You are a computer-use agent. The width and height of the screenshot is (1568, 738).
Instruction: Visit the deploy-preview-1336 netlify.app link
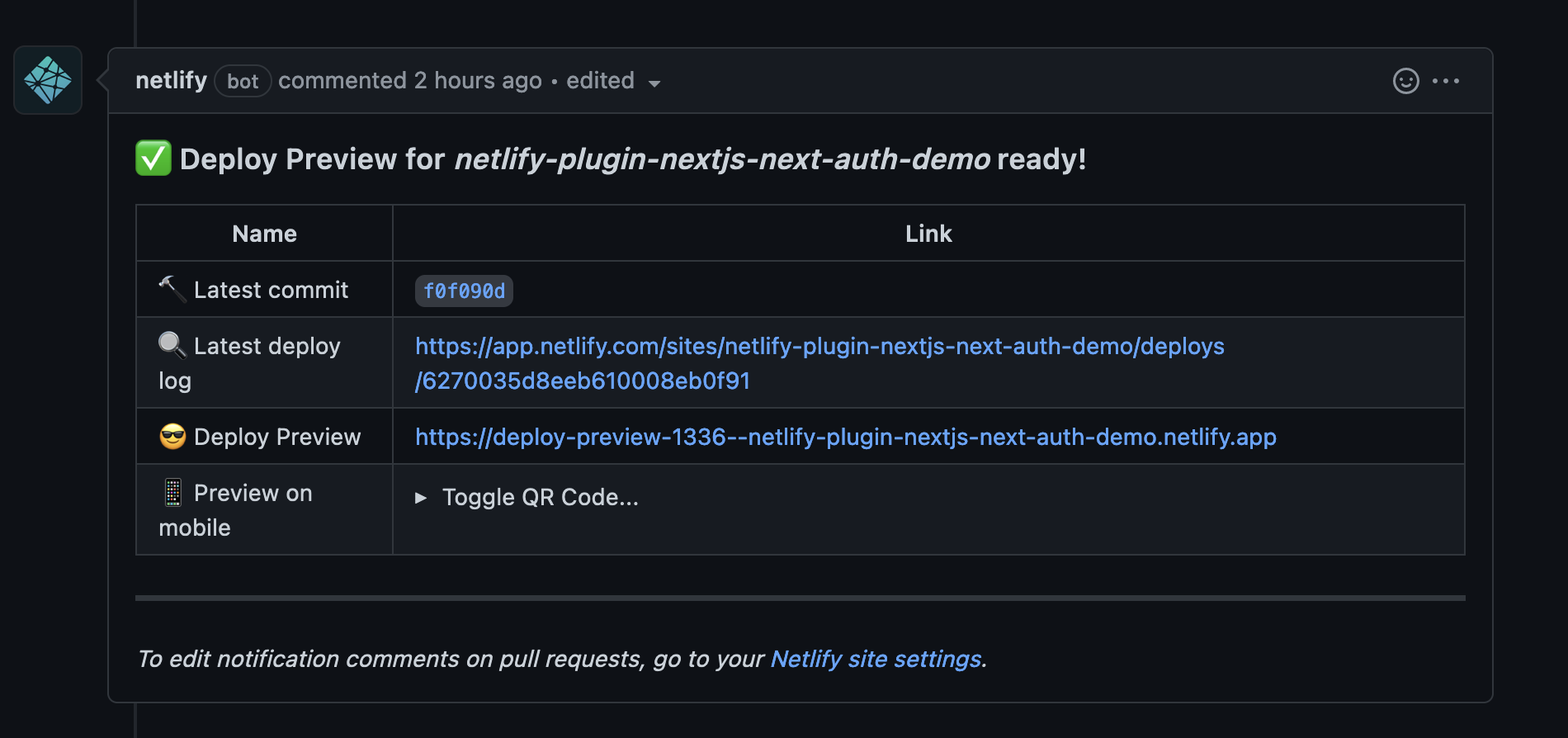click(x=846, y=437)
